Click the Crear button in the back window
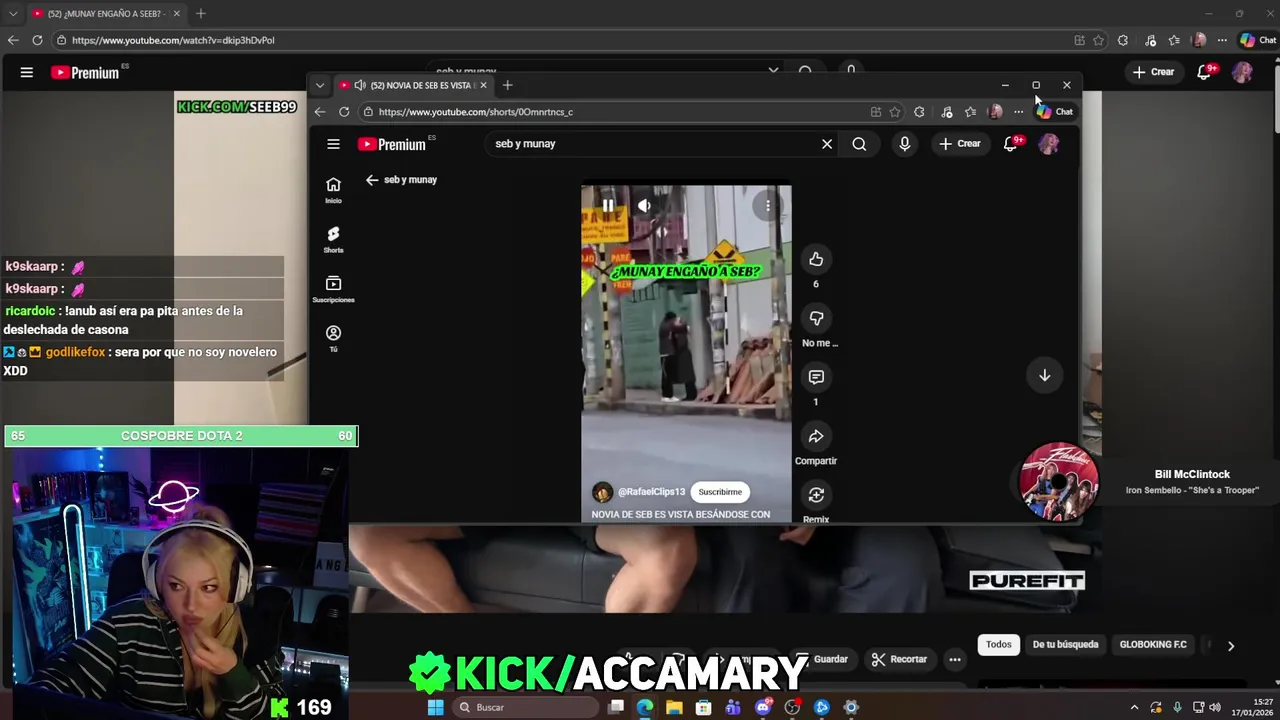The height and width of the screenshot is (720, 1280). tap(1153, 72)
